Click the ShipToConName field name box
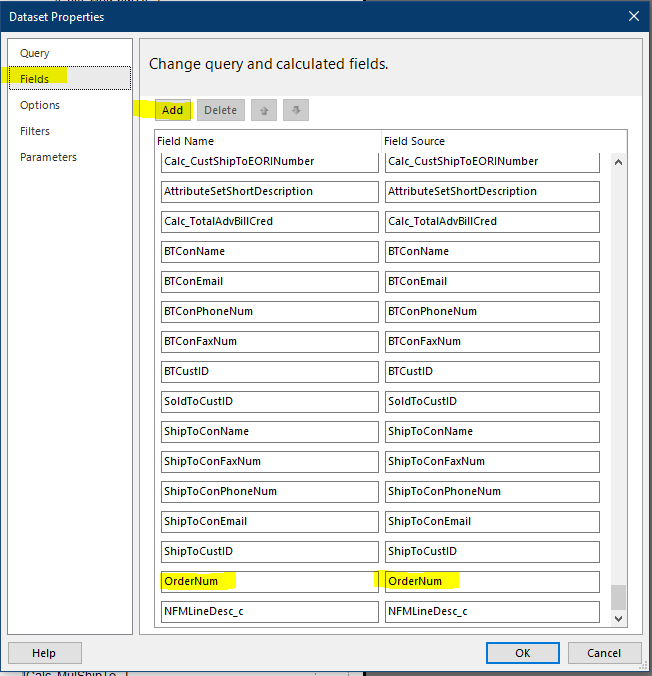The image size is (652, 676). [x=270, y=432]
